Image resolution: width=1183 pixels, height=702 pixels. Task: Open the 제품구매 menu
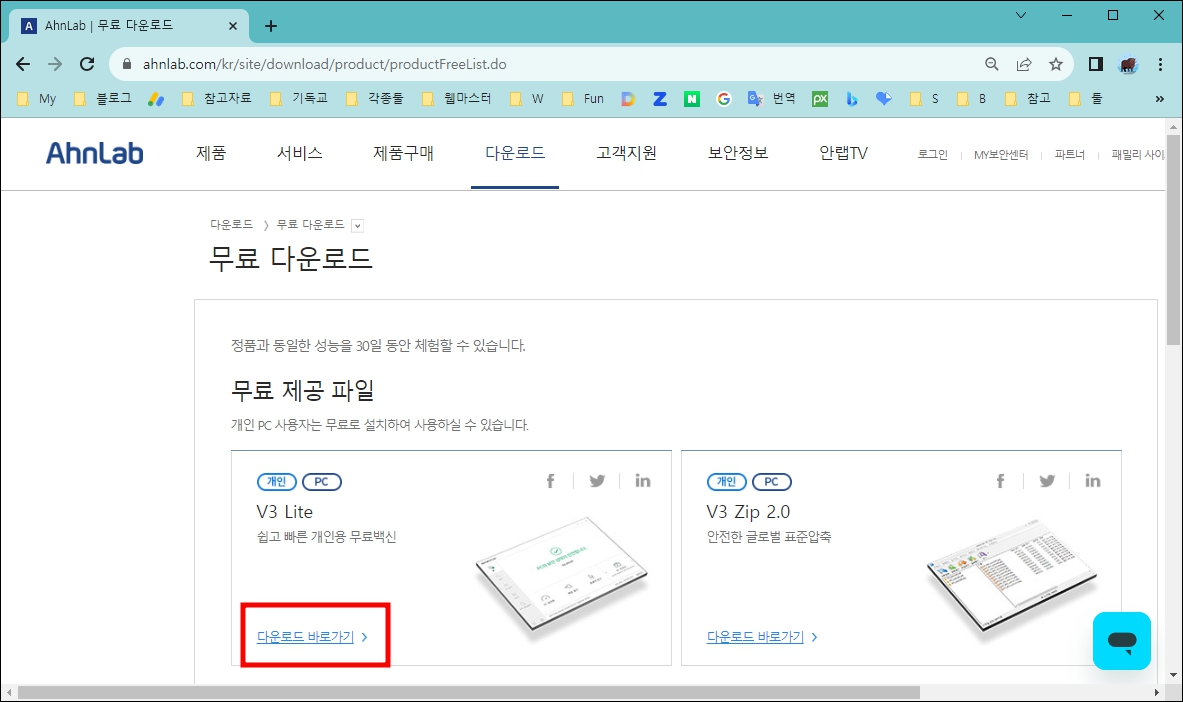point(404,153)
